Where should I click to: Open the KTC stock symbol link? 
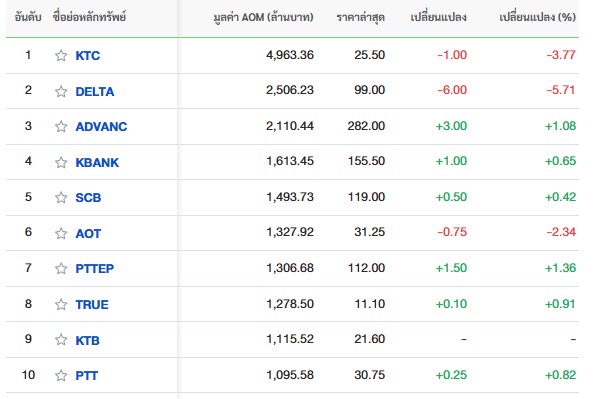coord(88,56)
